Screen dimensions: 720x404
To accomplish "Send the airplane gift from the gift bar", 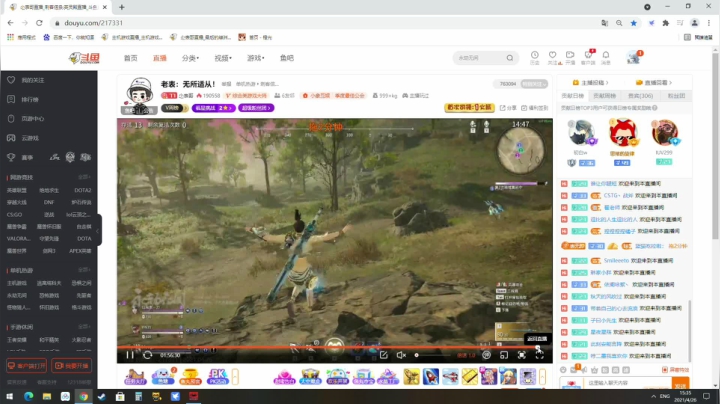I will point(450,376).
